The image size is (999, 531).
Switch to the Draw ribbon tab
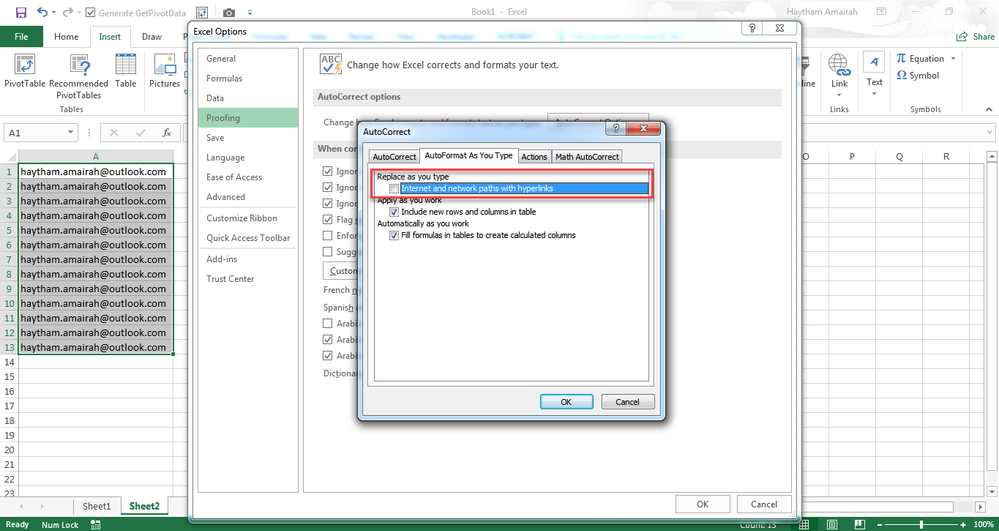[x=152, y=37]
